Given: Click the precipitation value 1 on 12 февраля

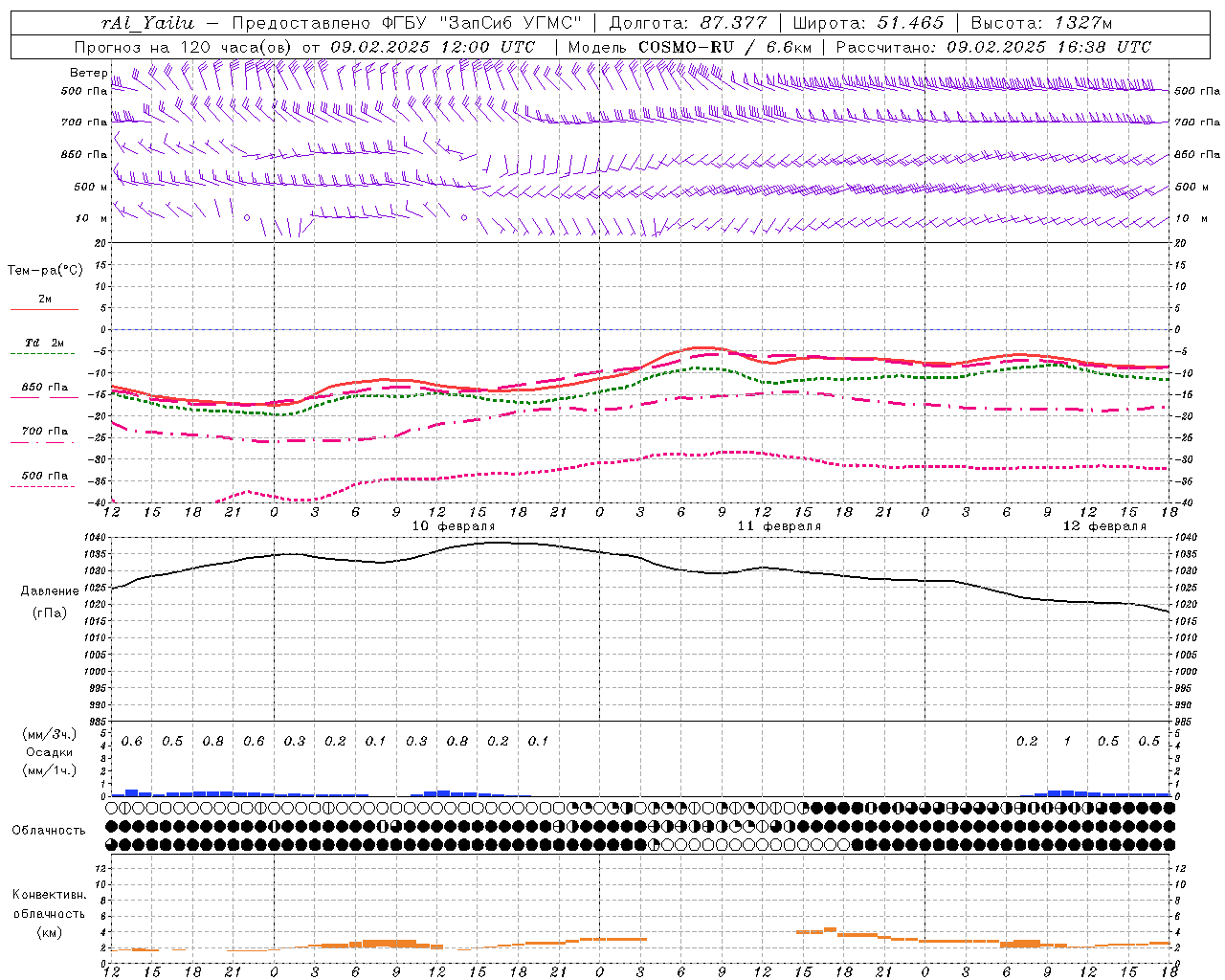Looking at the screenshot, I should pos(1067,742).
